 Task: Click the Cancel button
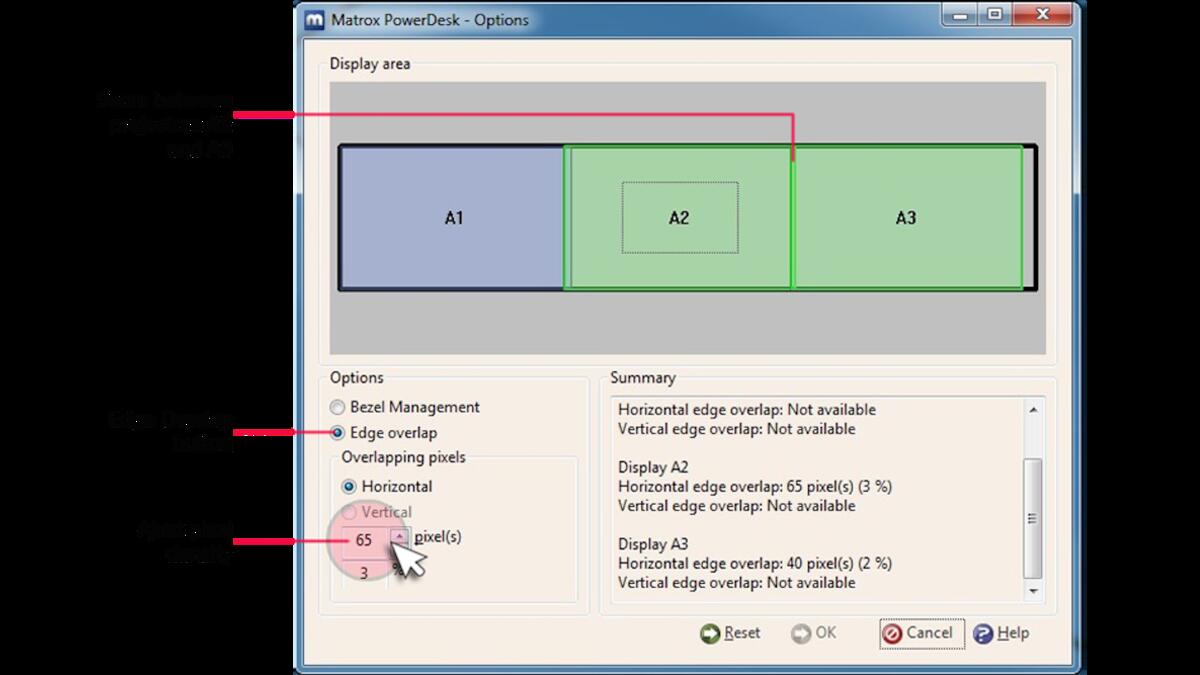[x=922, y=633]
